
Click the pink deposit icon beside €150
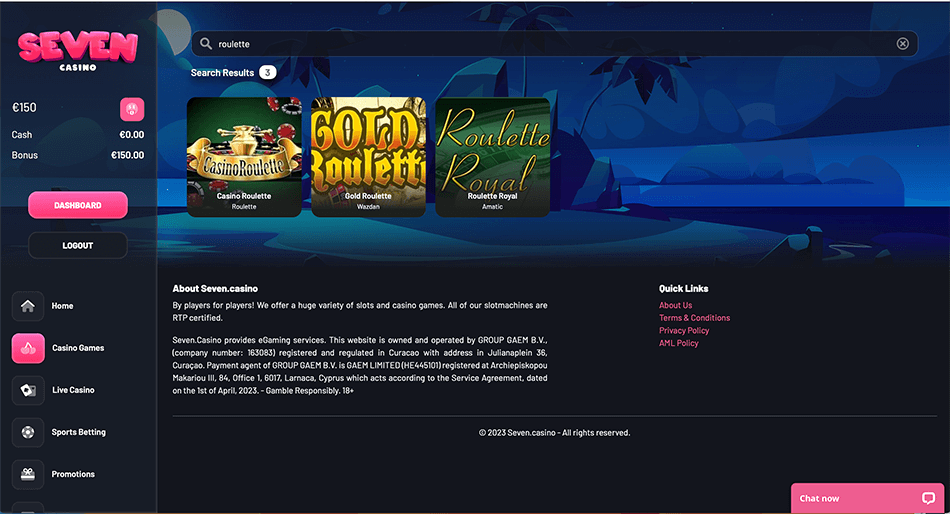pos(132,109)
